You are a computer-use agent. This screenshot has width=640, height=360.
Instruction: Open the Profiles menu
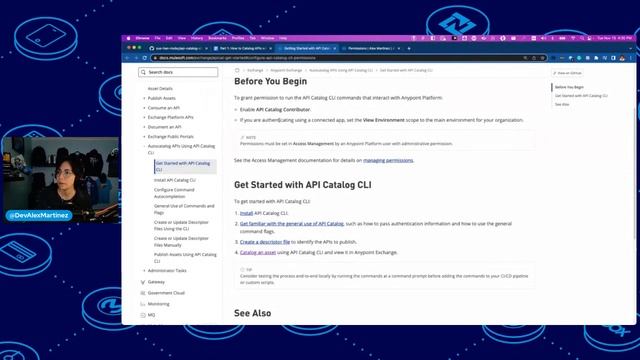[x=238, y=38]
